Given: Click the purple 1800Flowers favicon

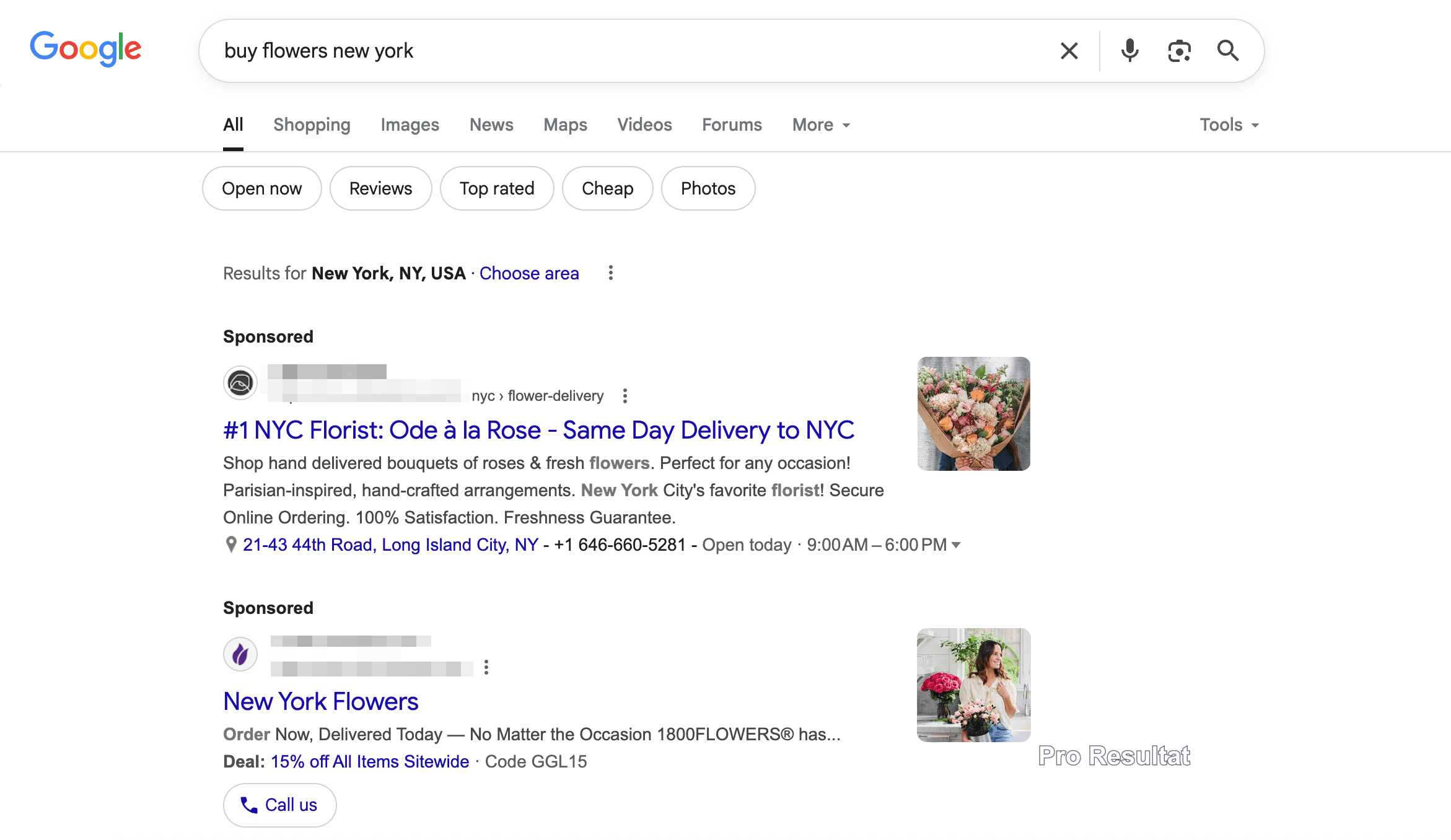Looking at the screenshot, I should coord(240,654).
